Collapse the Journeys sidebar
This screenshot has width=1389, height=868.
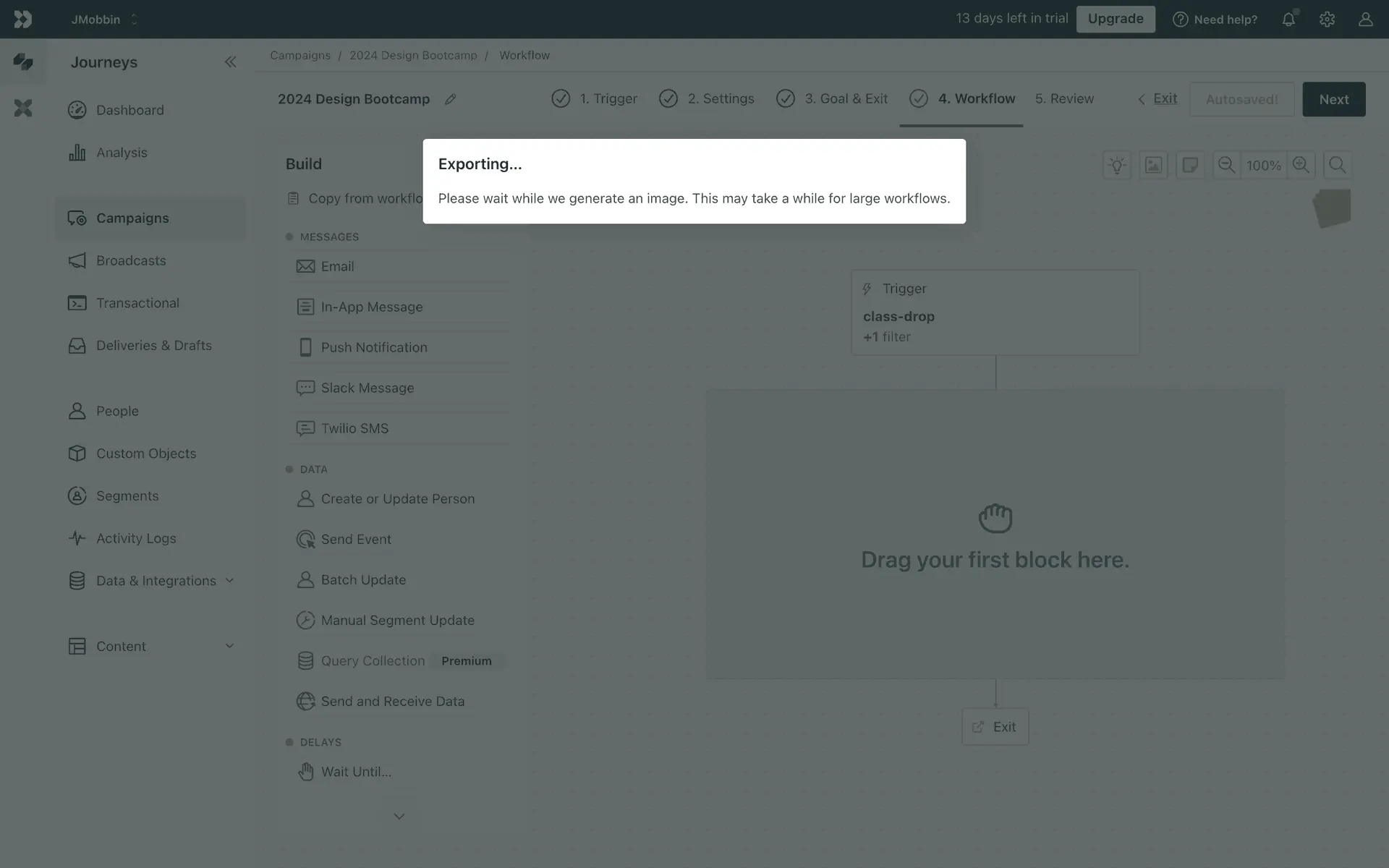230,62
